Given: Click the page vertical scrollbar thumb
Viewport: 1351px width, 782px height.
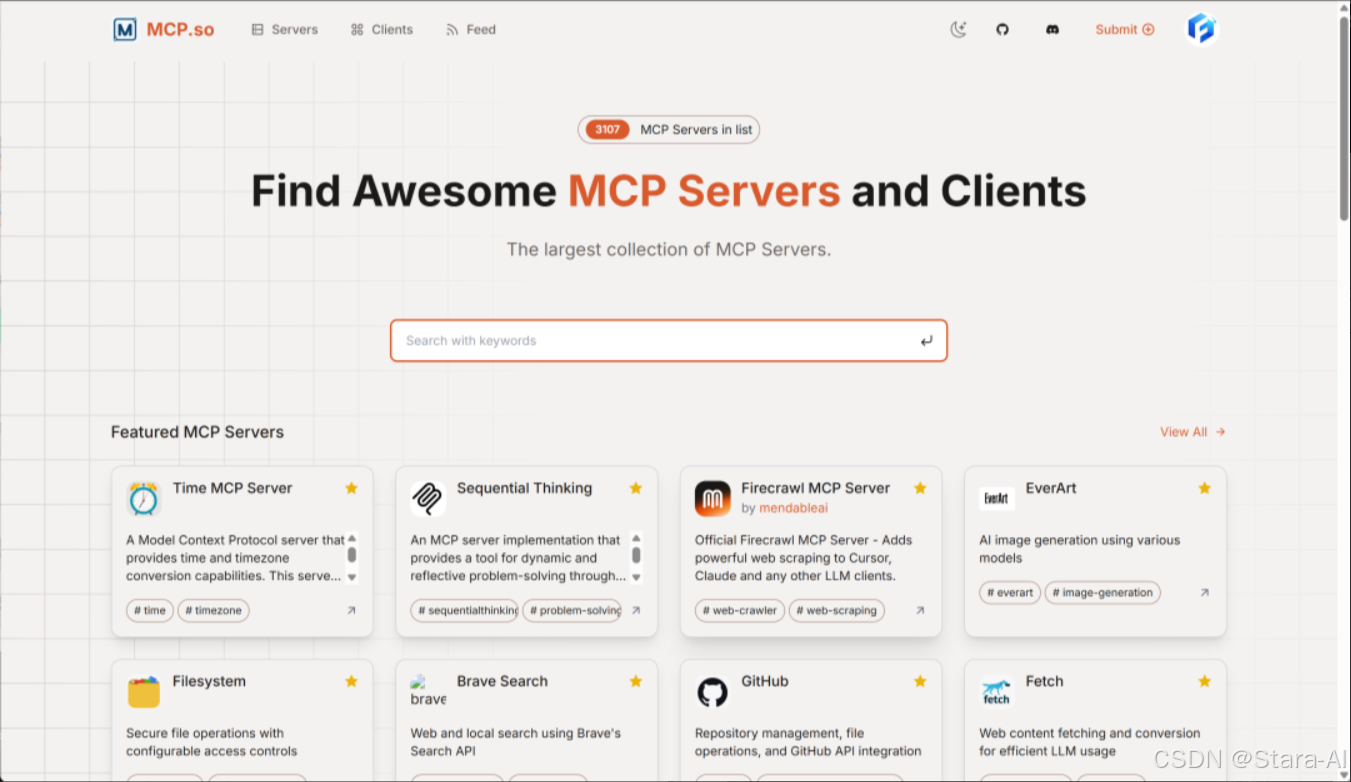Looking at the screenshot, I should pos(1344,118).
